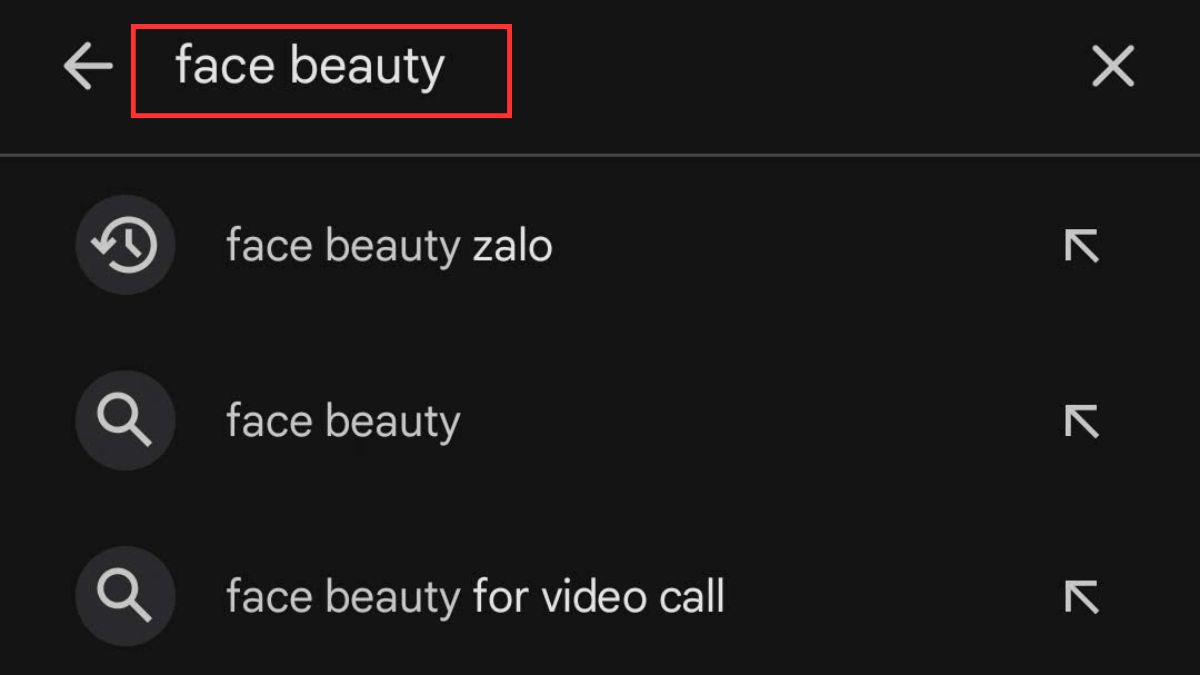Tap blank space in the zalo suggestion row
1200x675 pixels.
[x=800, y=245]
